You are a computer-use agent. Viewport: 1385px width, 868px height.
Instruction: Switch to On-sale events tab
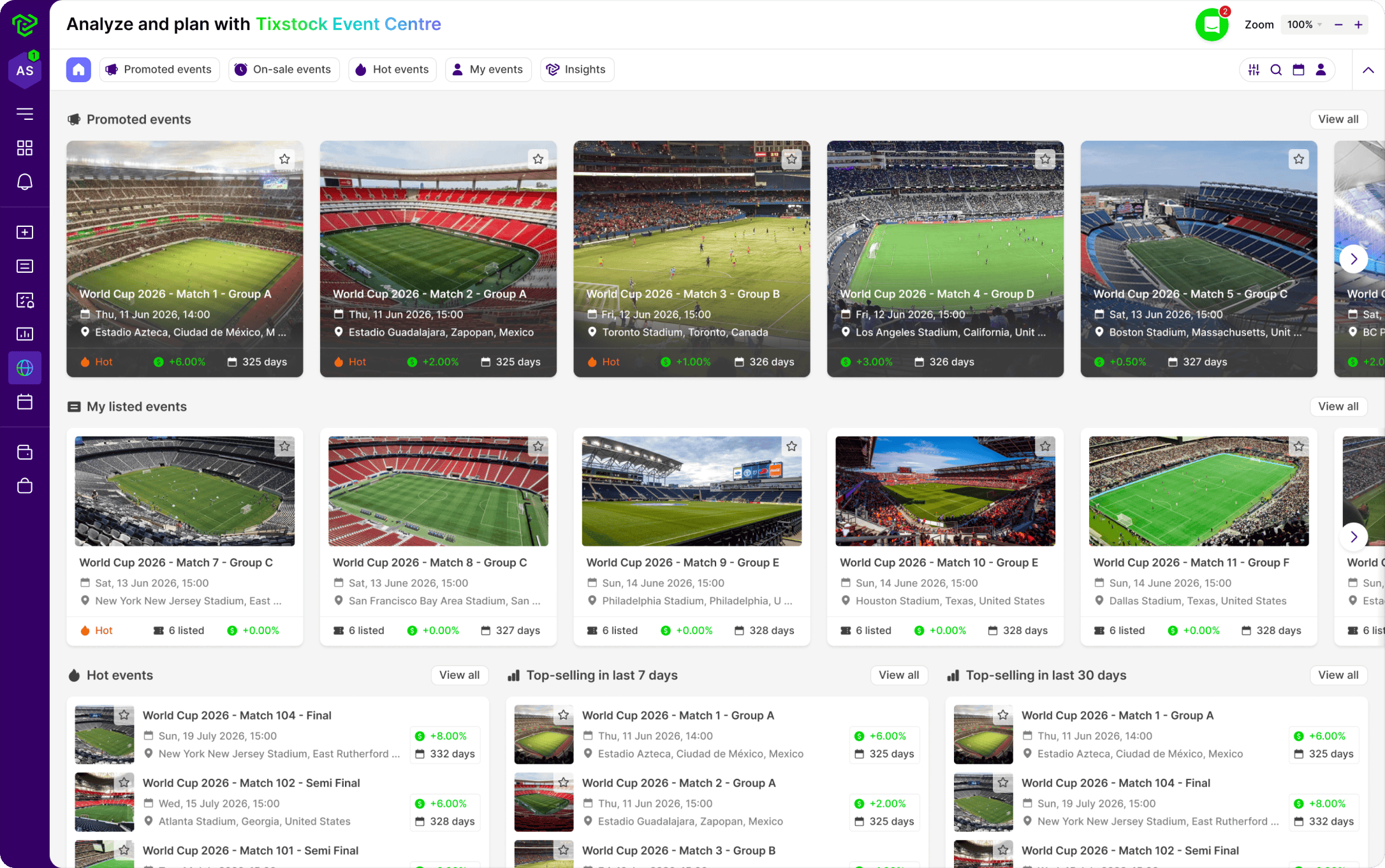click(x=284, y=69)
